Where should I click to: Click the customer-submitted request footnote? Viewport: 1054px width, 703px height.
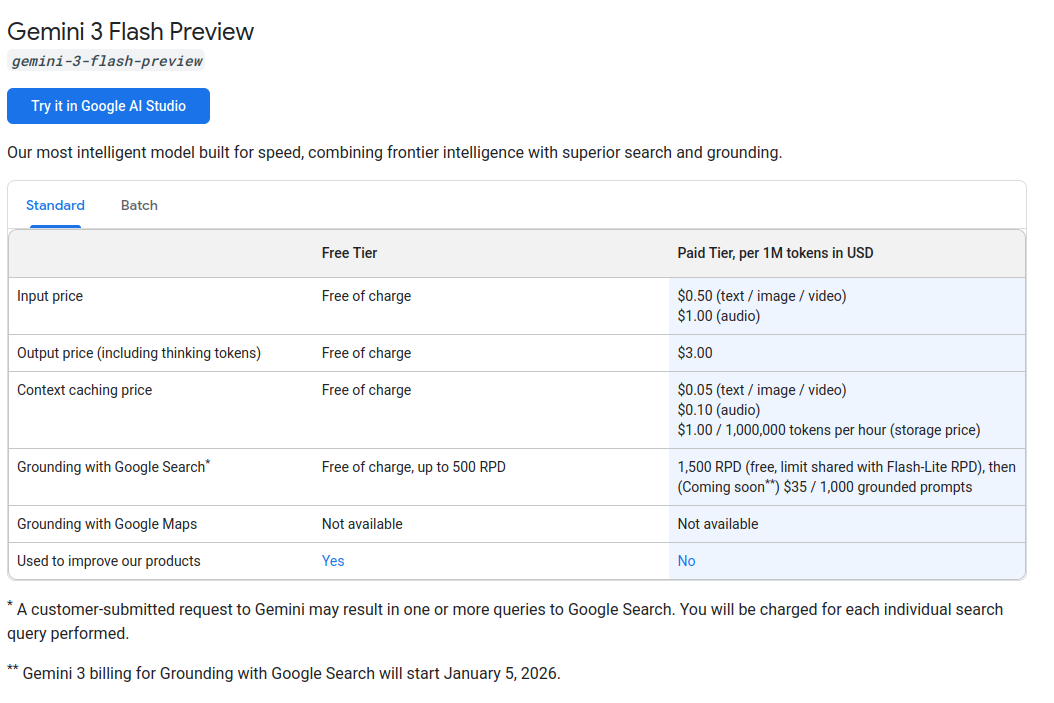tap(505, 621)
